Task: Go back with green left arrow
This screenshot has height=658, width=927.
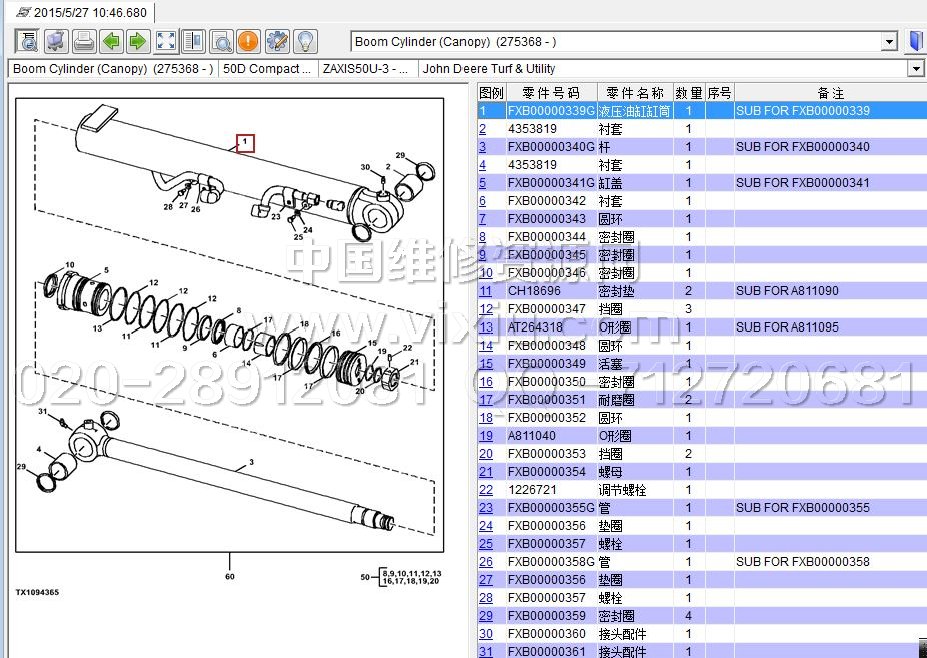Action: click(111, 41)
